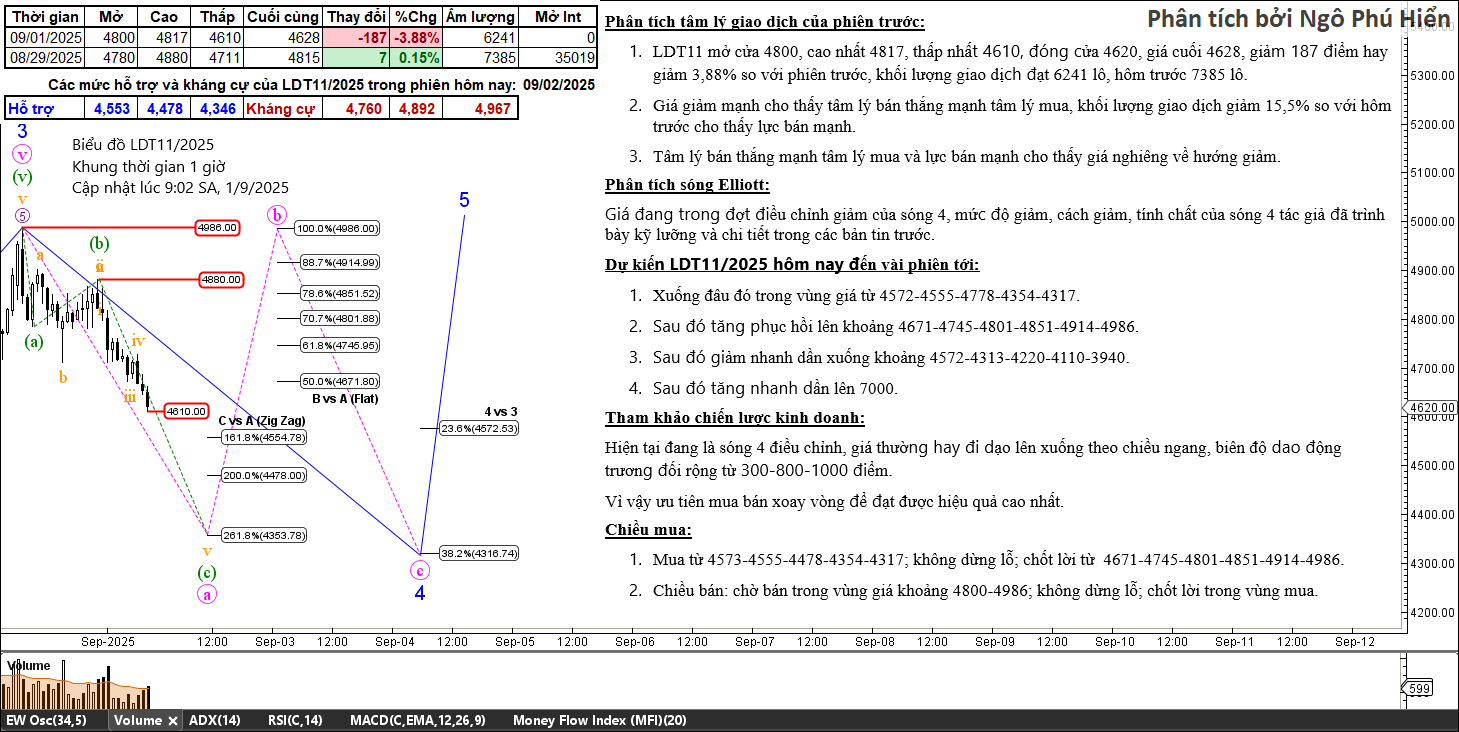Switch to the ADX(14) indicator tab

pos(214,720)
